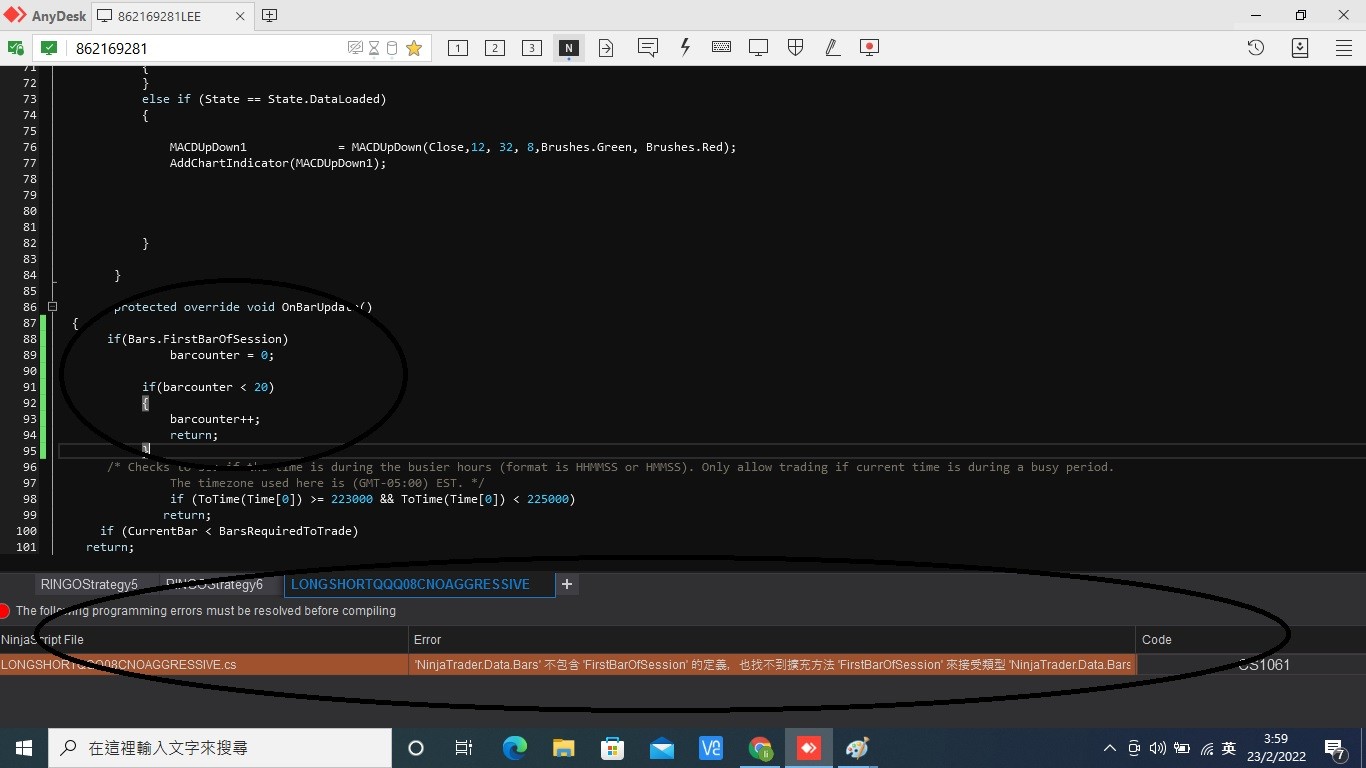Image resolution: width=1366 pixels, height=768 pixels.
Task: Select the LONGSHORTQQQ08CNOAGGRESSIVE.cs error row
Action: [x=683, y=664]
